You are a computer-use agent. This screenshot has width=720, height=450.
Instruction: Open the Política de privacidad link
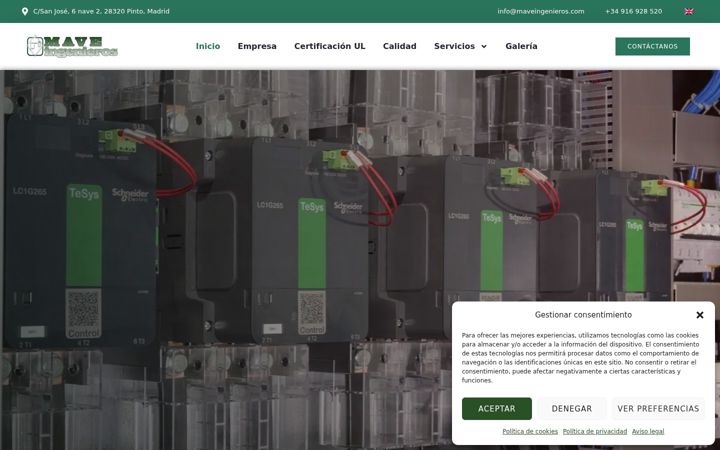click(595, 432)
